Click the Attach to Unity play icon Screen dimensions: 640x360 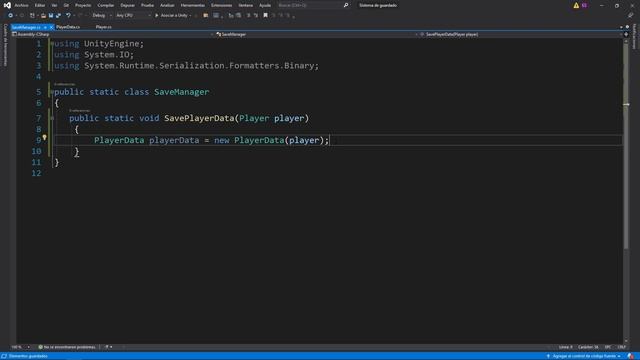157,16
